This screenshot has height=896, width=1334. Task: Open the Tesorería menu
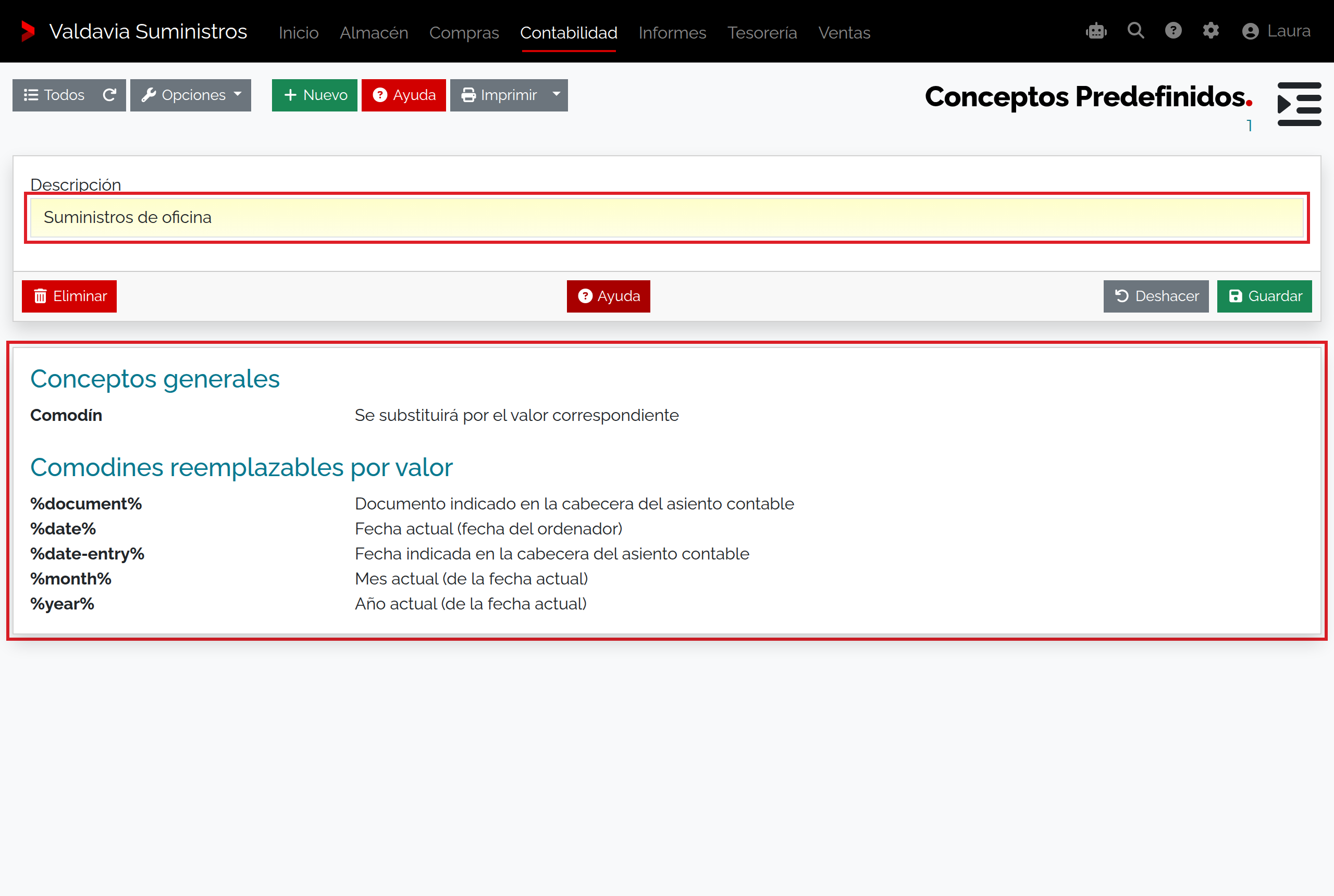click(762, 33)
